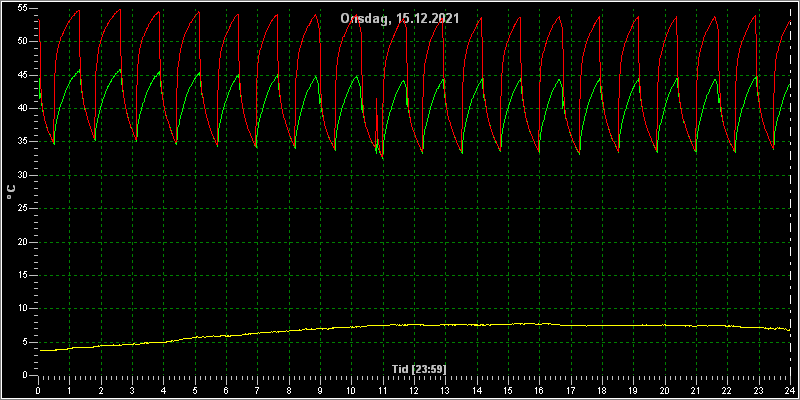Viewport: 800px width, 400px height.
Task: Select hour 6 on the time axis
Action: pyautogui.click(x=226, y=390)
